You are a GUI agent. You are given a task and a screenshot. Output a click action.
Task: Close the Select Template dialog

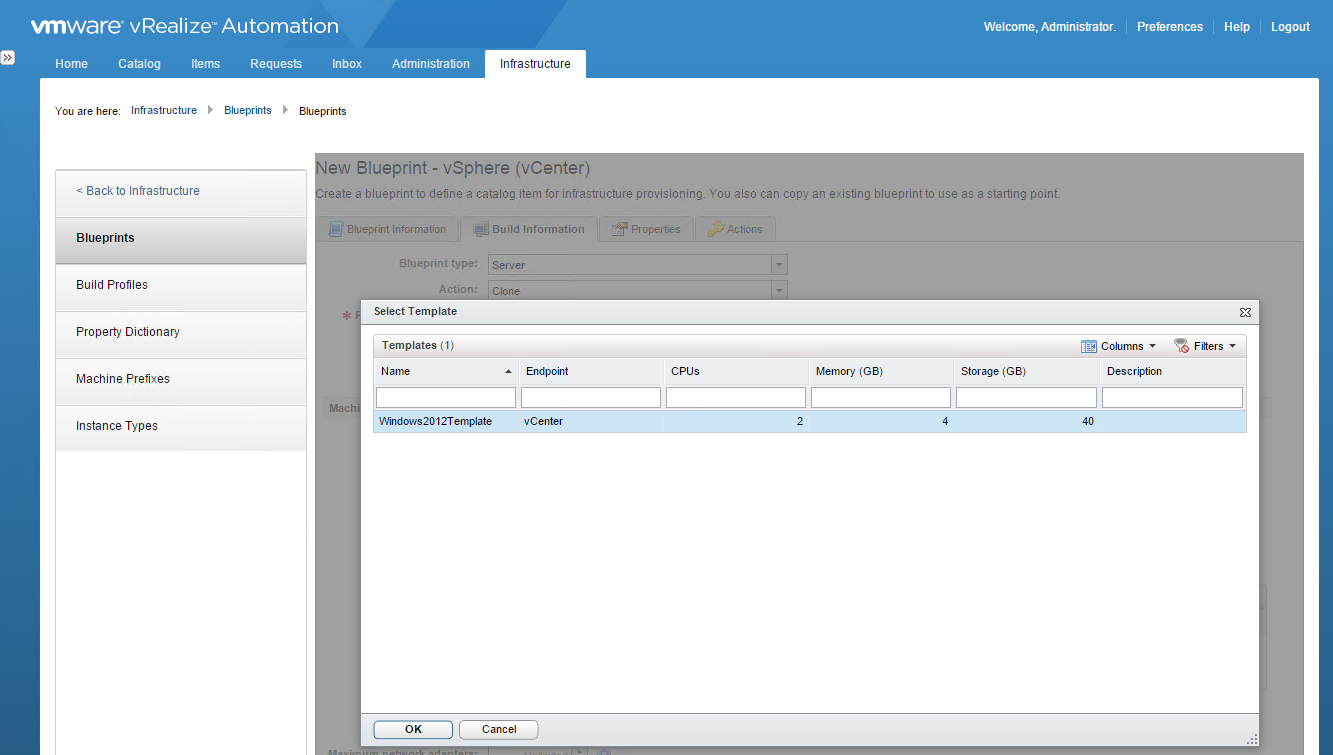click(x=1245, y=312)
